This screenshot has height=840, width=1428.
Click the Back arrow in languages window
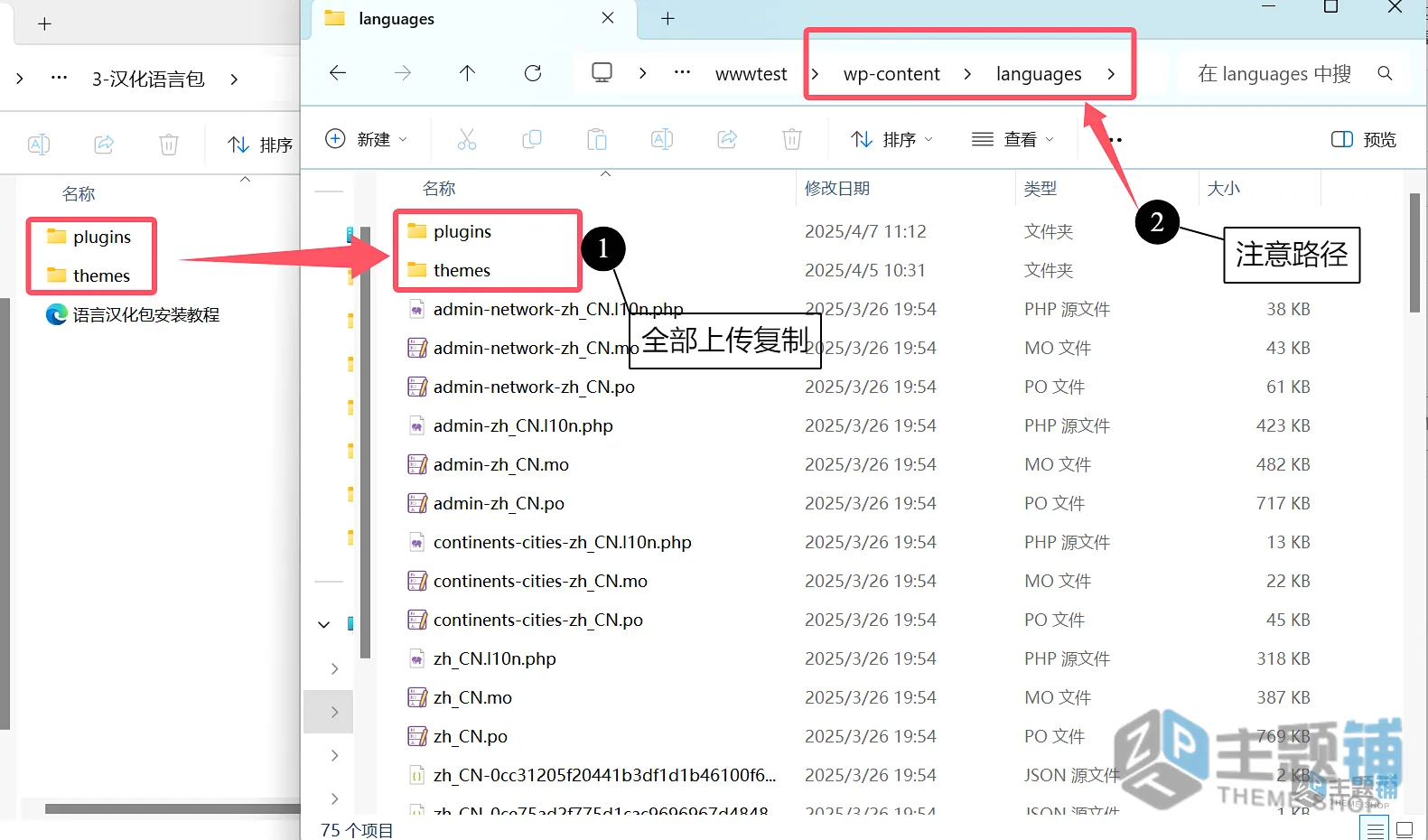(338, 73)
